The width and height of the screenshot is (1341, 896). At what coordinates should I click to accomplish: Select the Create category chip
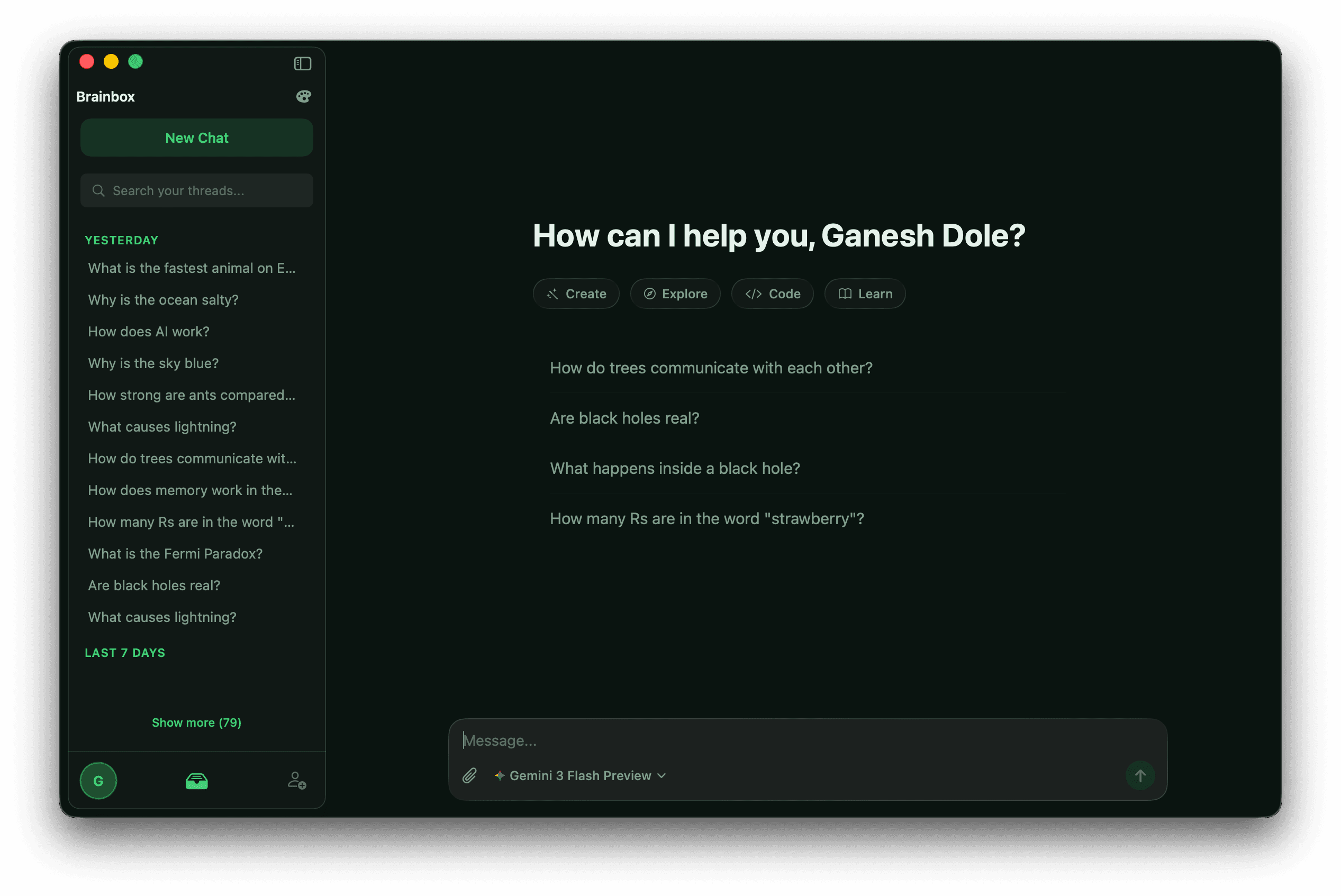[x=576, y=294]
